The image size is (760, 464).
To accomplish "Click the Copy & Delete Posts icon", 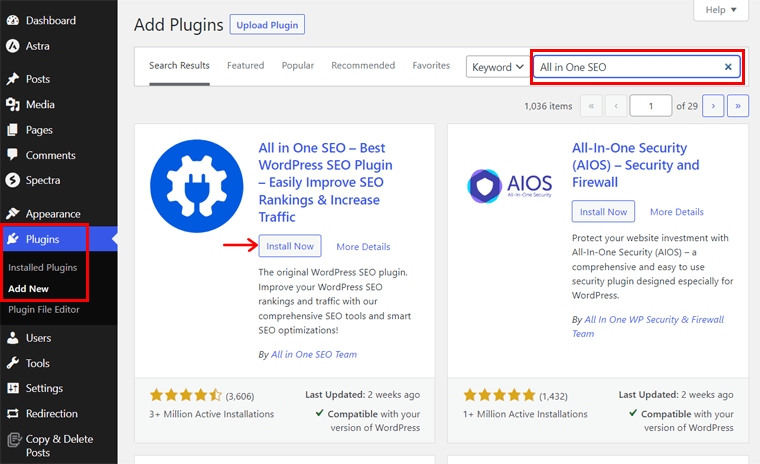I will 14,440.
